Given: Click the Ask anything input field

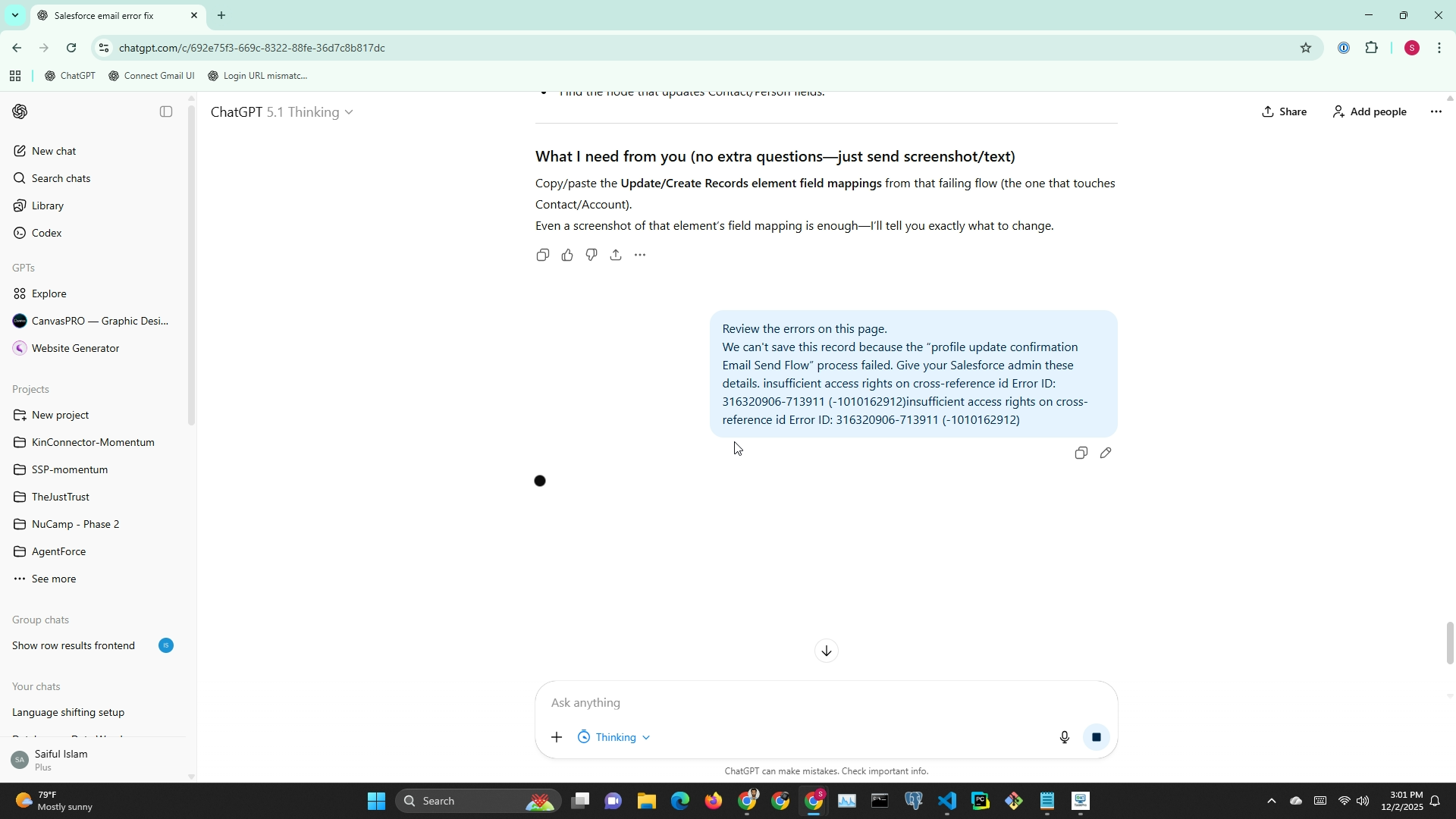Looking at the screenshot, I should 796,703.
